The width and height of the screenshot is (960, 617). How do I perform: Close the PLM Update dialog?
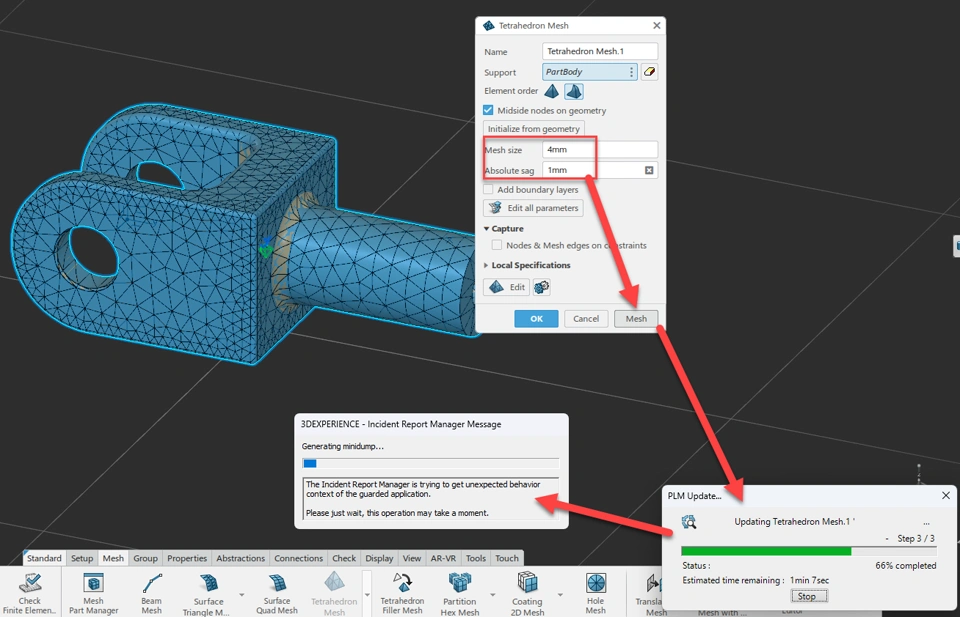tap(946, 496)
